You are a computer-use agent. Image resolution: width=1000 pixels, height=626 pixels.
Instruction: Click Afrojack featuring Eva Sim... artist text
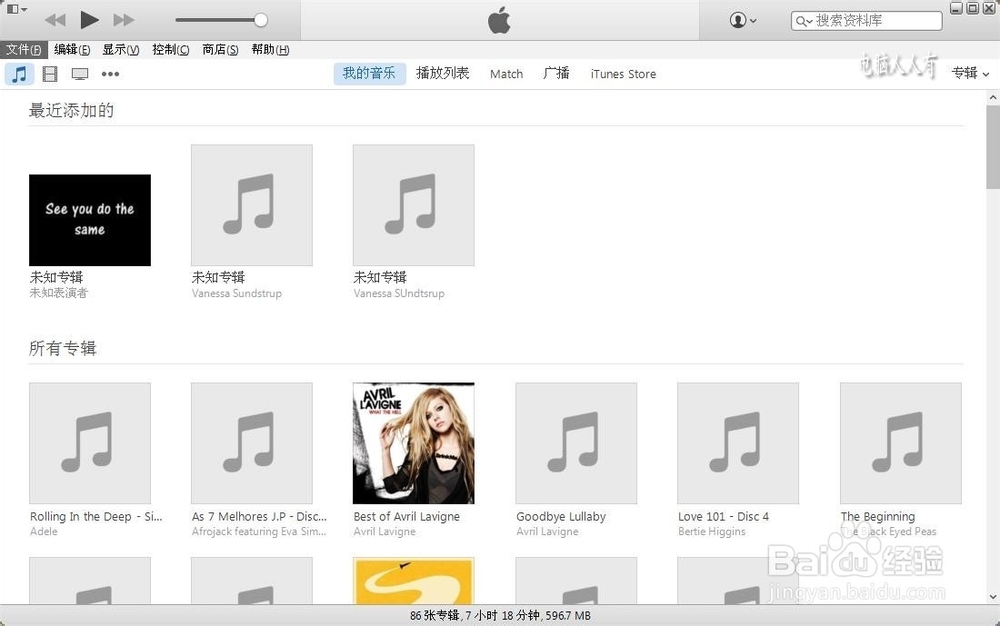point(259,531)
